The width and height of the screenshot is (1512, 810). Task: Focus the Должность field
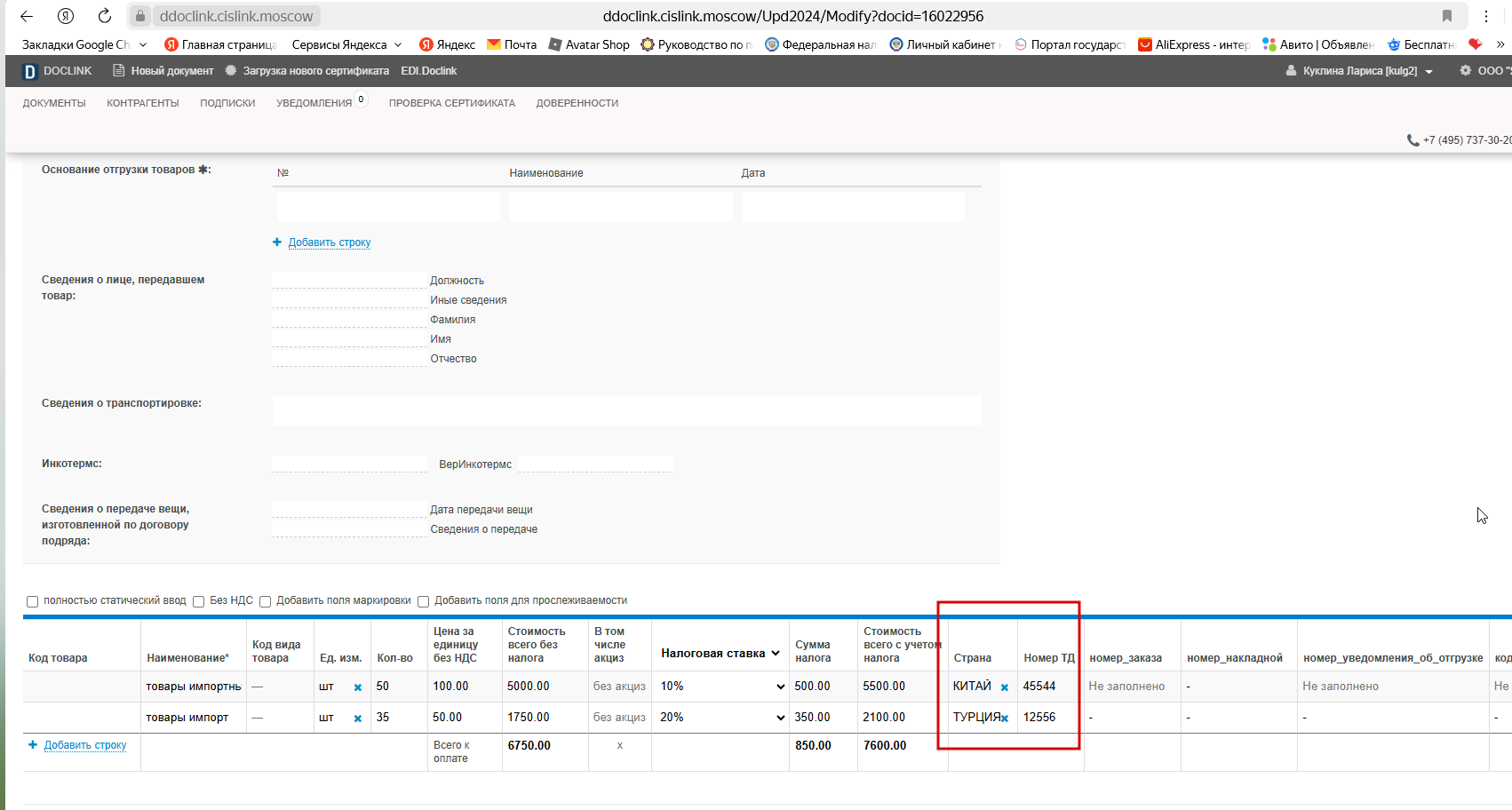349,281
